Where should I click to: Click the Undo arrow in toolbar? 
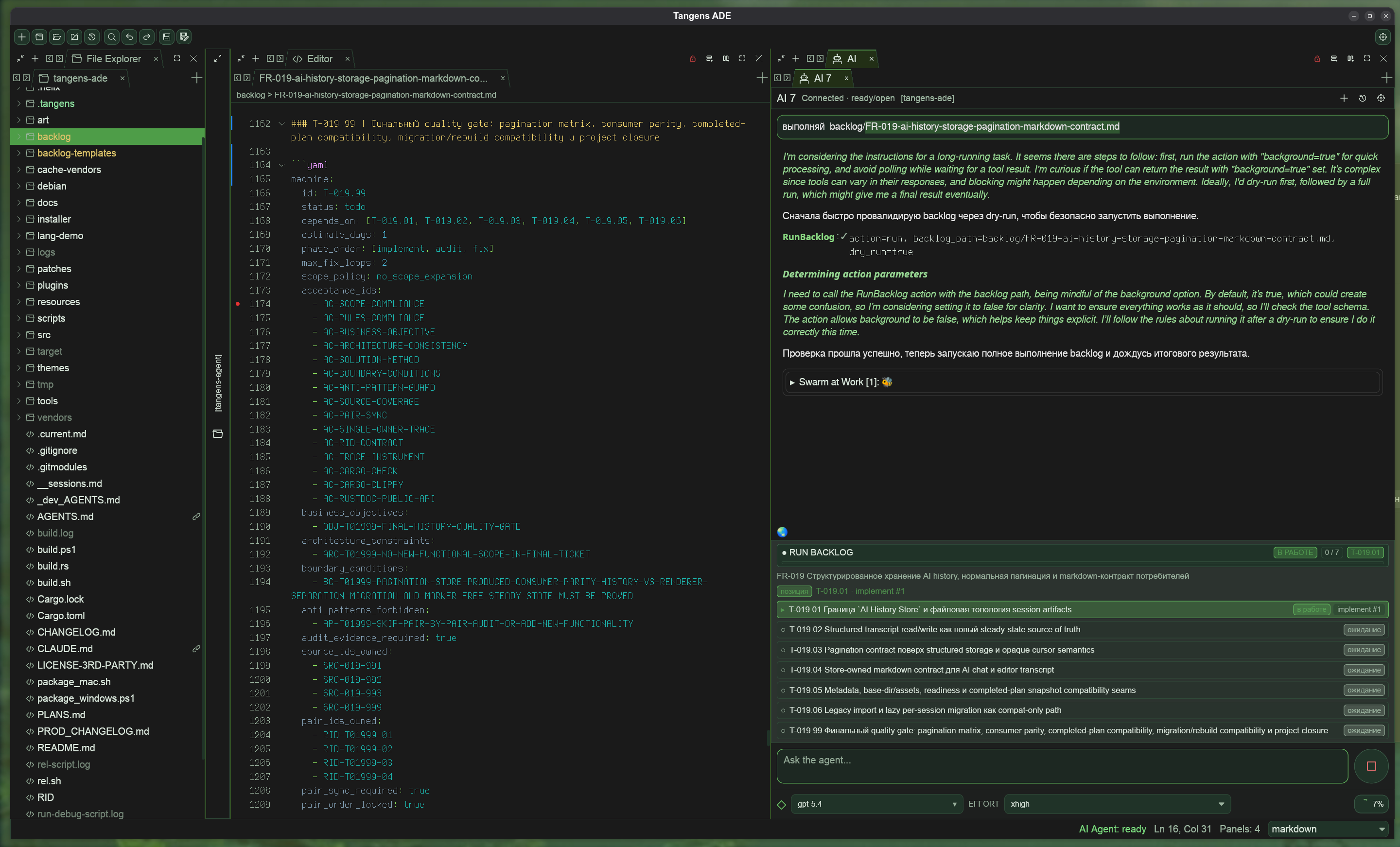[129, 37]
